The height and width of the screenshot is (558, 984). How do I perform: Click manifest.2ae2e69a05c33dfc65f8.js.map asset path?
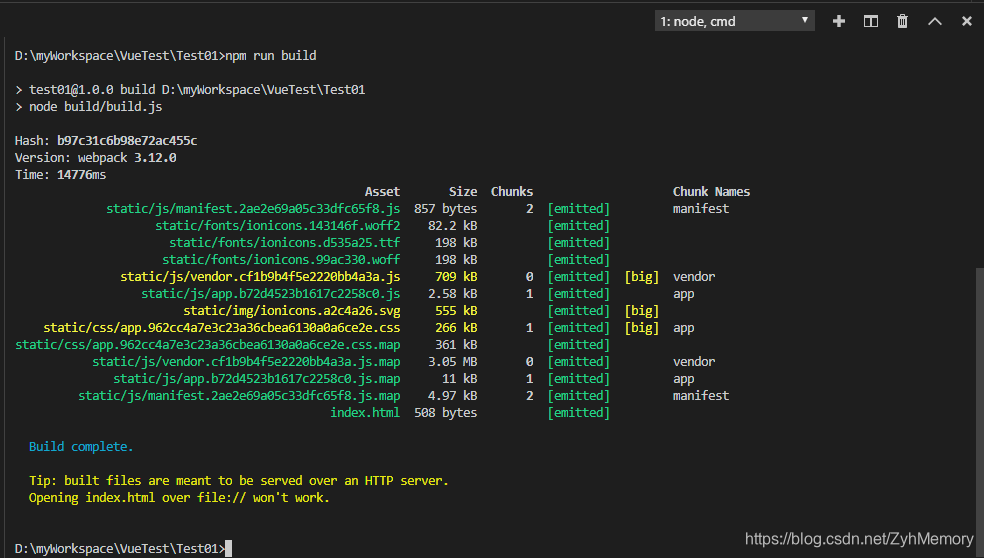tap(239, 395)
